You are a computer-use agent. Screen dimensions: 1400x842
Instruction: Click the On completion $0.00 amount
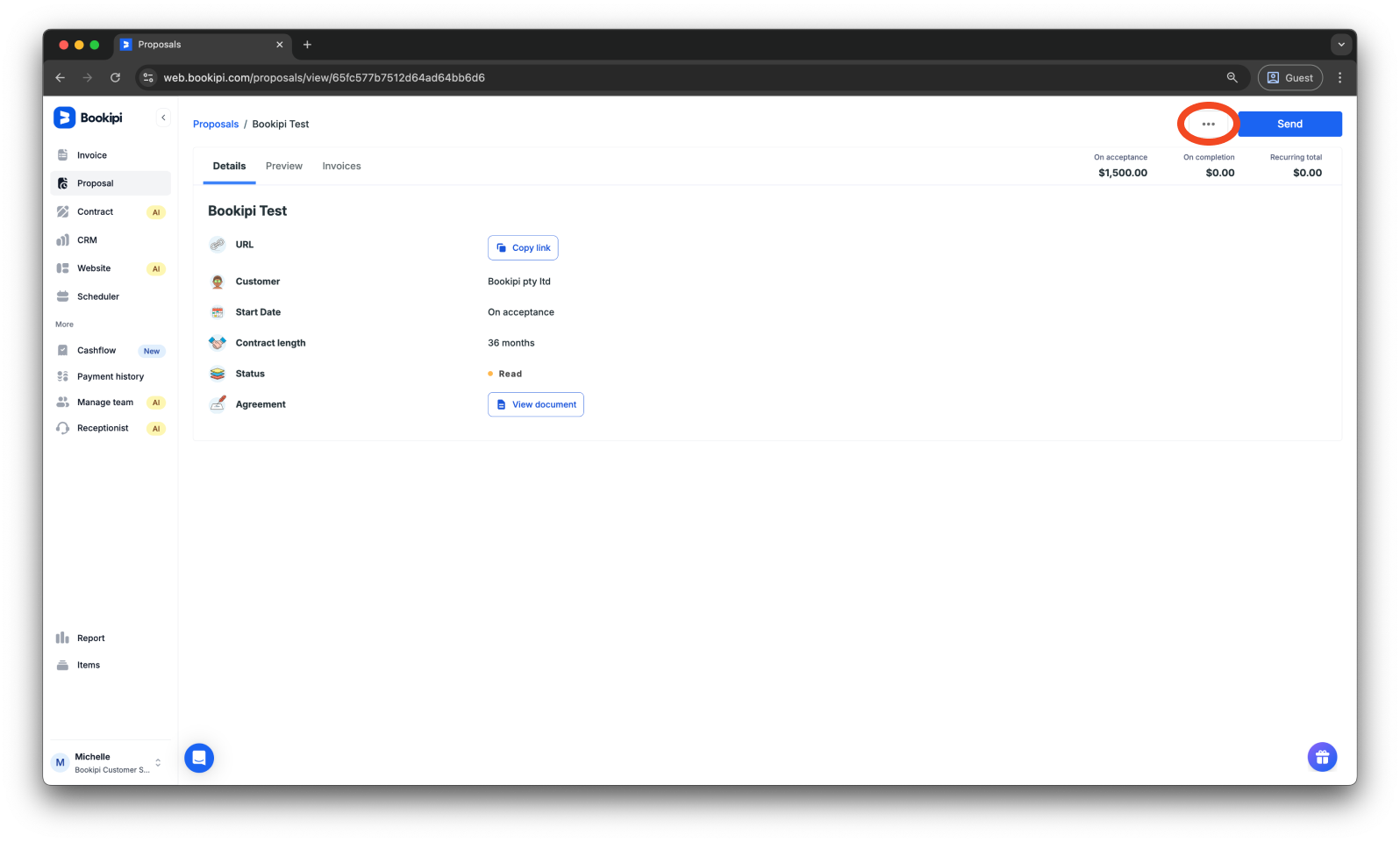[1219, 173]
